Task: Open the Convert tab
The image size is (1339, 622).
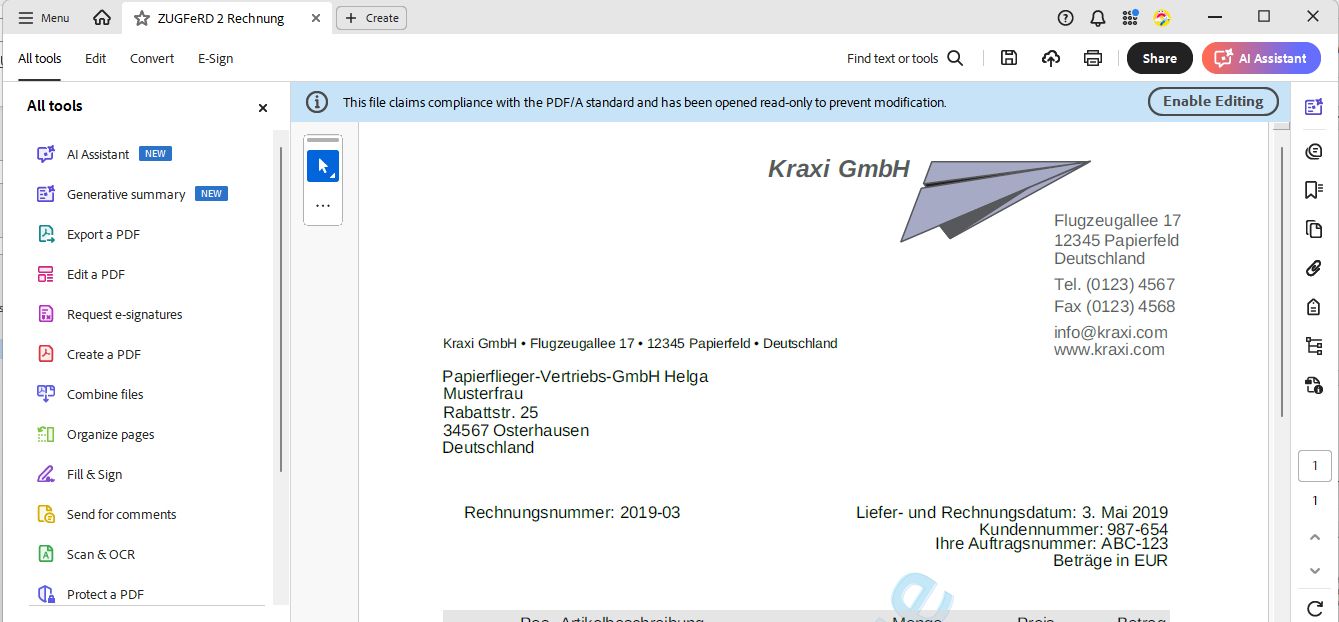Action: 152,58
